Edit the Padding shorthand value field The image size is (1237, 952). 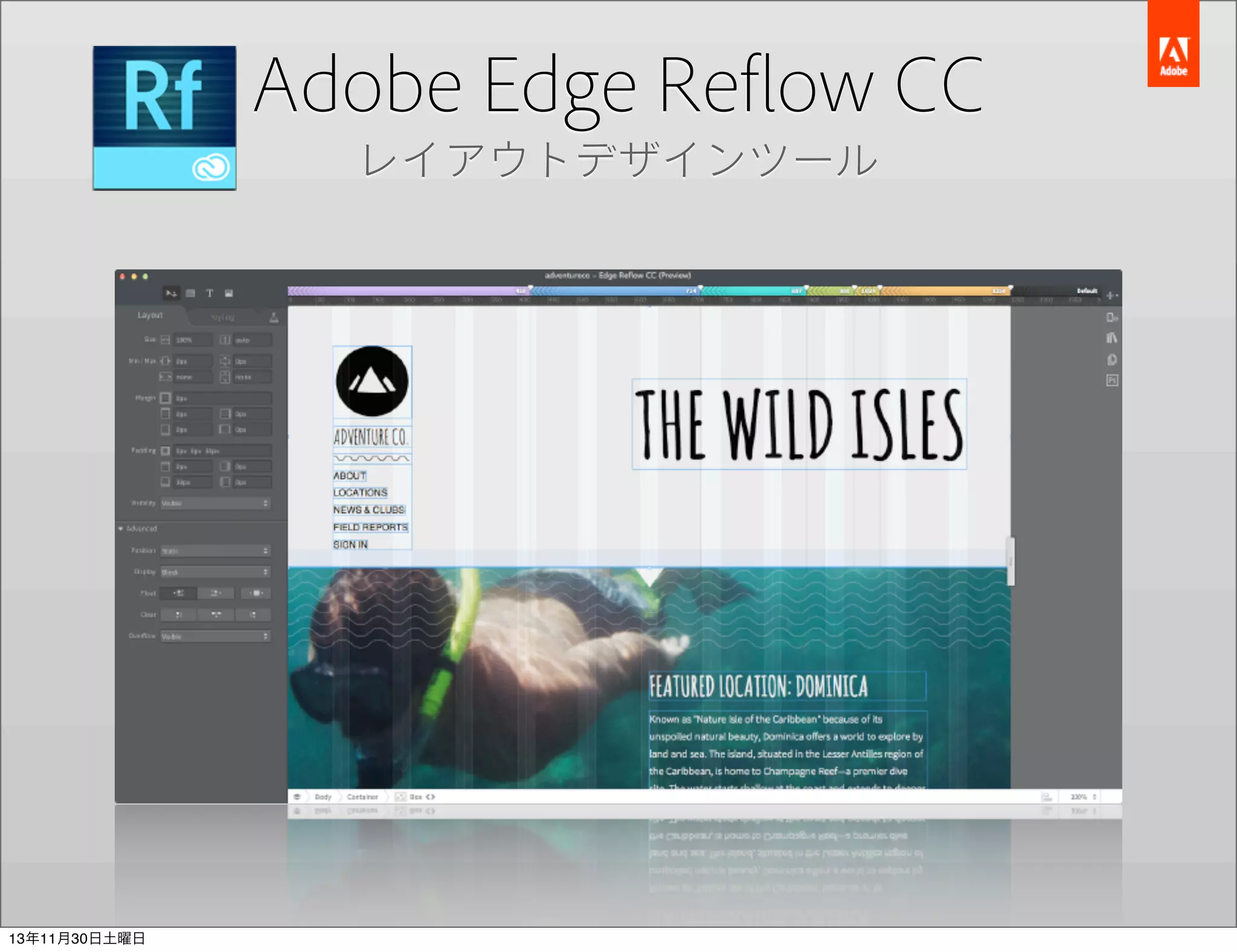tap(222, 451)
